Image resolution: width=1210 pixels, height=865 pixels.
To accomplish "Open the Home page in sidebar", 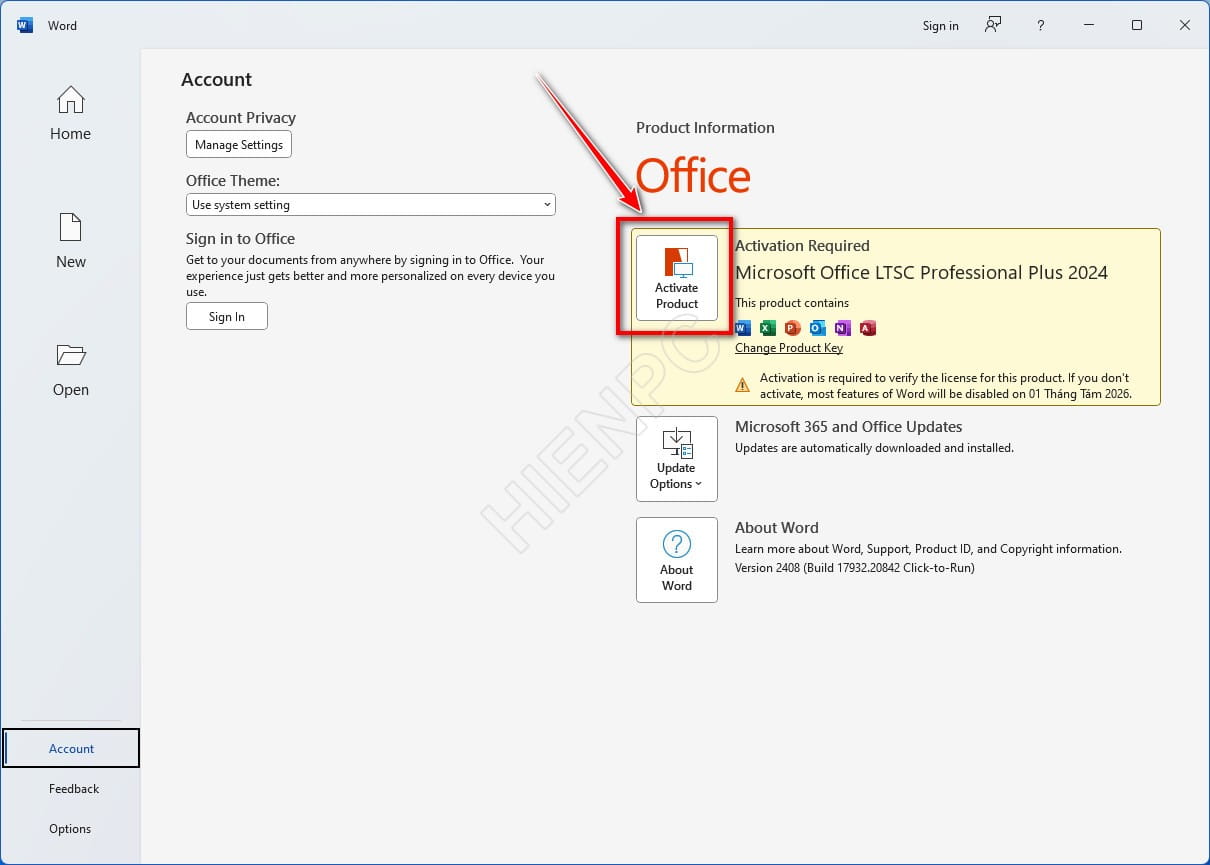I will (70, 113).
